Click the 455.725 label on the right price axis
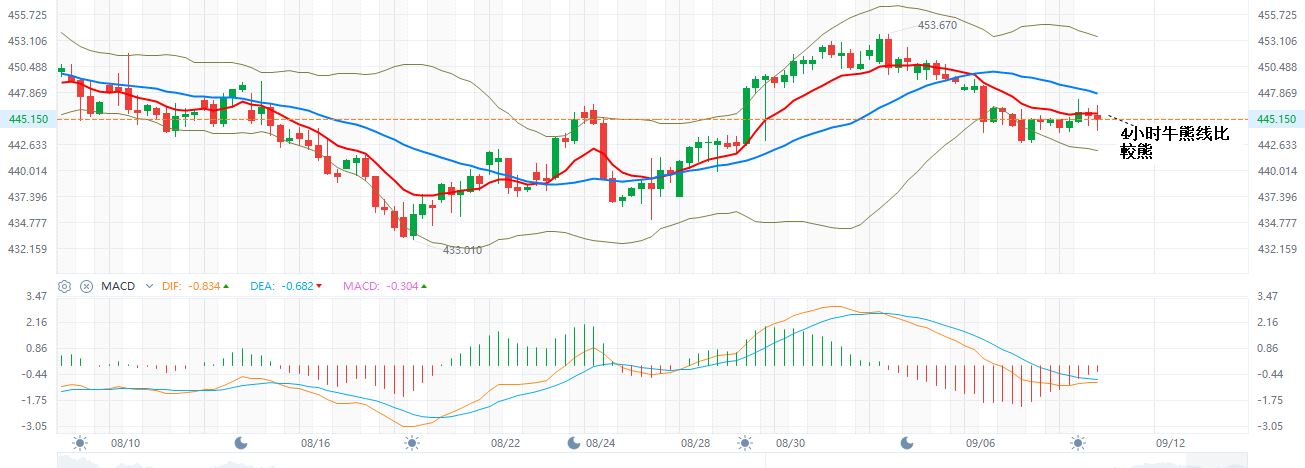Image resolution: width=1305 pixels, height=468 pixels. pyautogui.click(x=1276, y=15)
